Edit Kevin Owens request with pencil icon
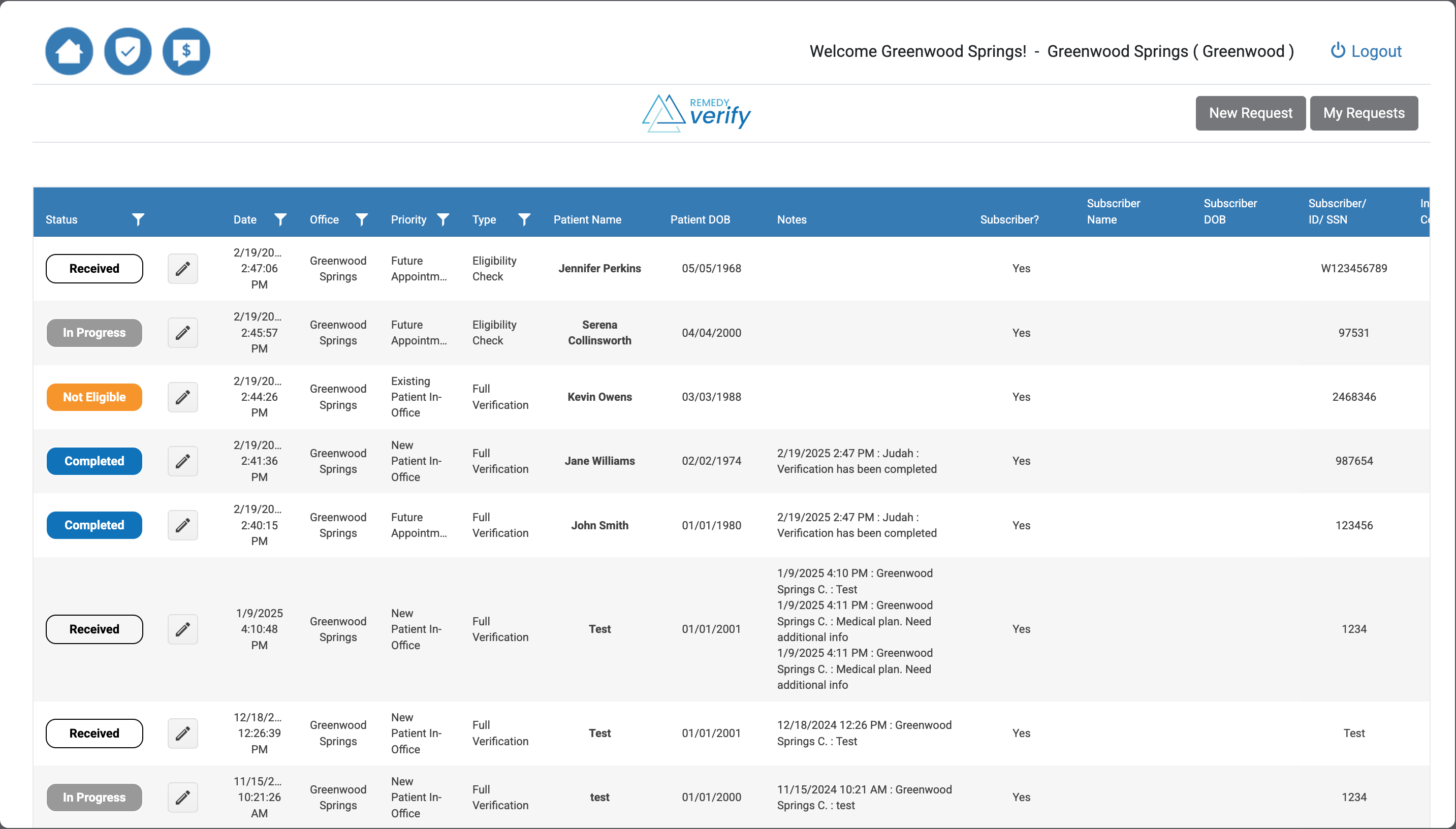Viewport: 1456px width, 829px height. (182, 397)
